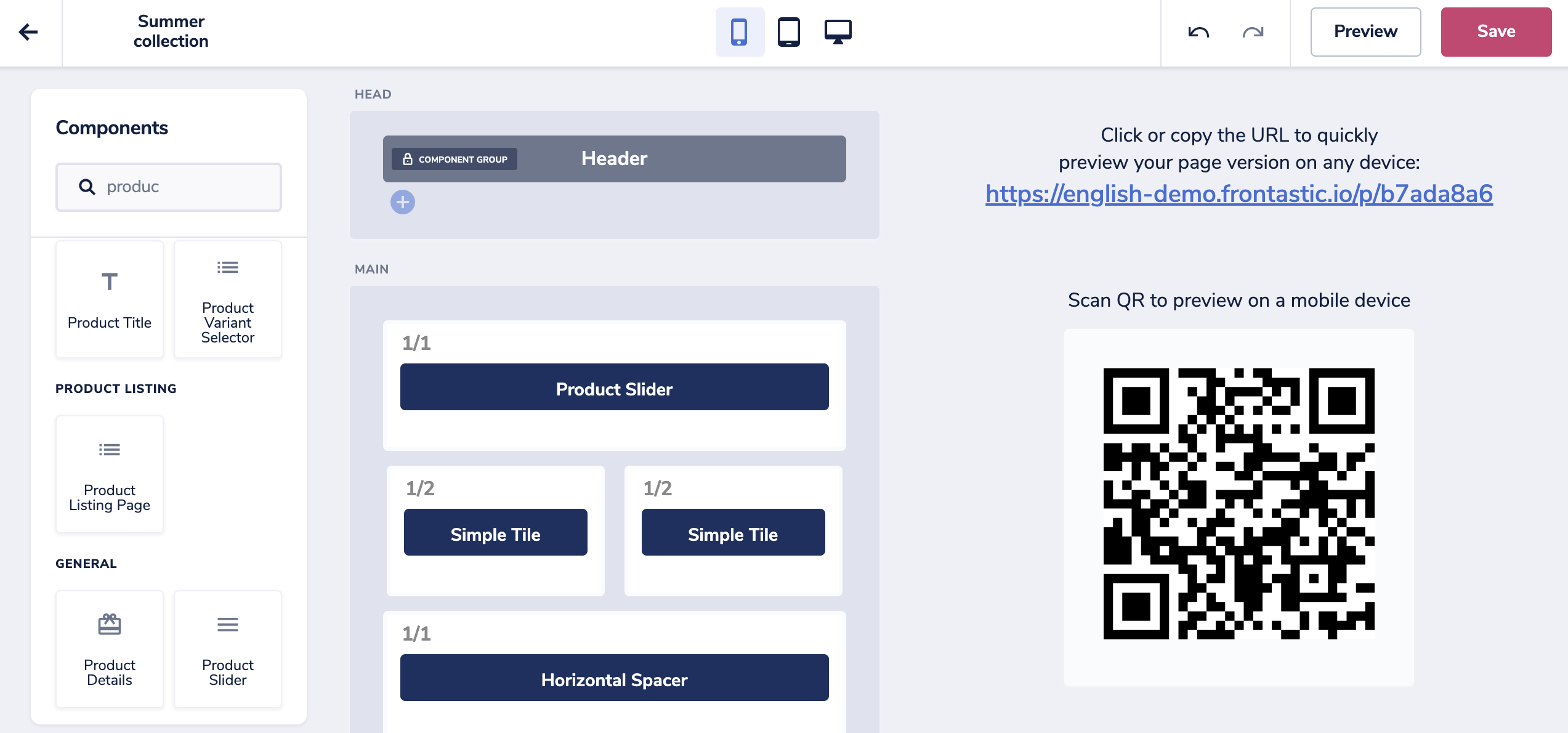The width and height of the screenshot is (1568, 733).
Task: Click the MAIN section label
Action: pyautogui.click(x=372, y=269)
